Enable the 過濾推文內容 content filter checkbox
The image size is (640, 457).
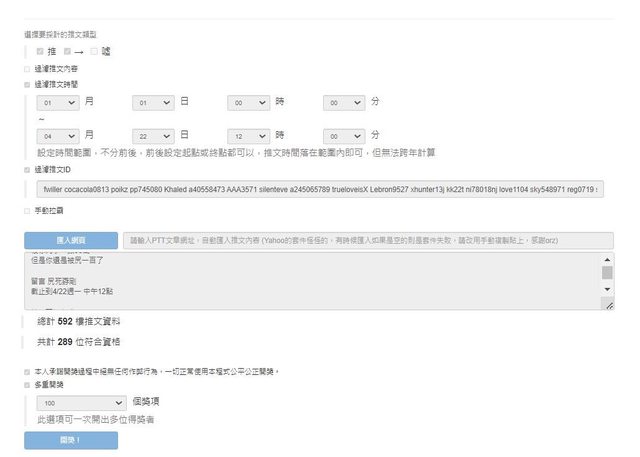pos(27,69)
